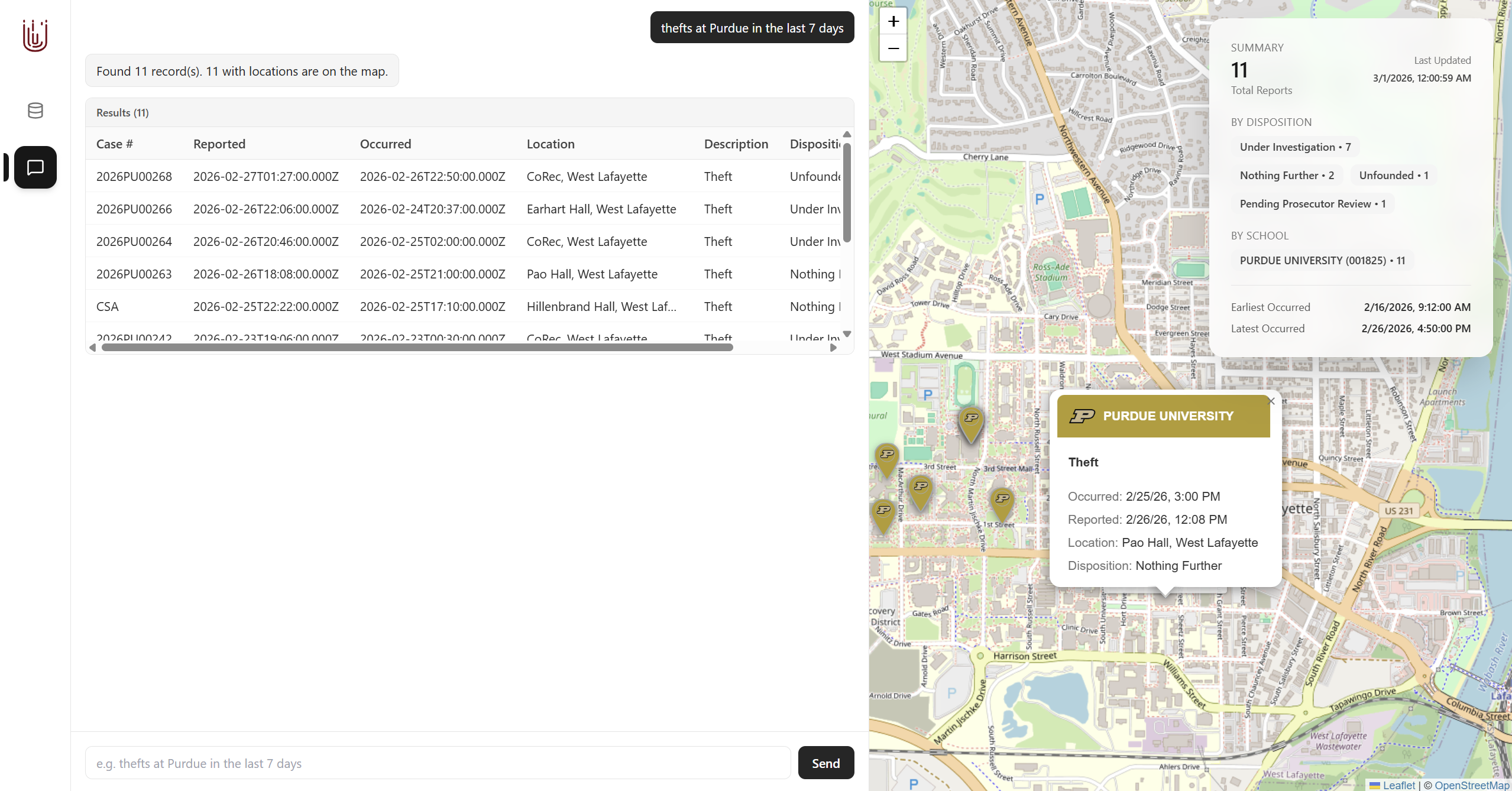
Task: Open the OpenStreetMap attribution link
Action: [1471, 785]
